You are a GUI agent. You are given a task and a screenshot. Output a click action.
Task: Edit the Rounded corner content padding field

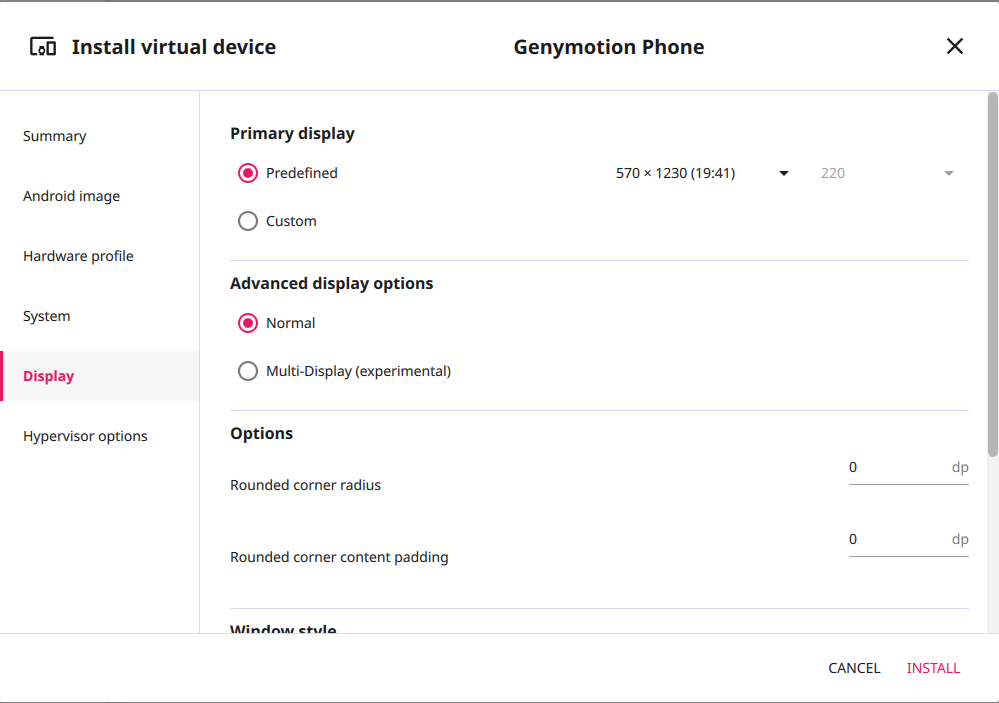click(900, 539)
